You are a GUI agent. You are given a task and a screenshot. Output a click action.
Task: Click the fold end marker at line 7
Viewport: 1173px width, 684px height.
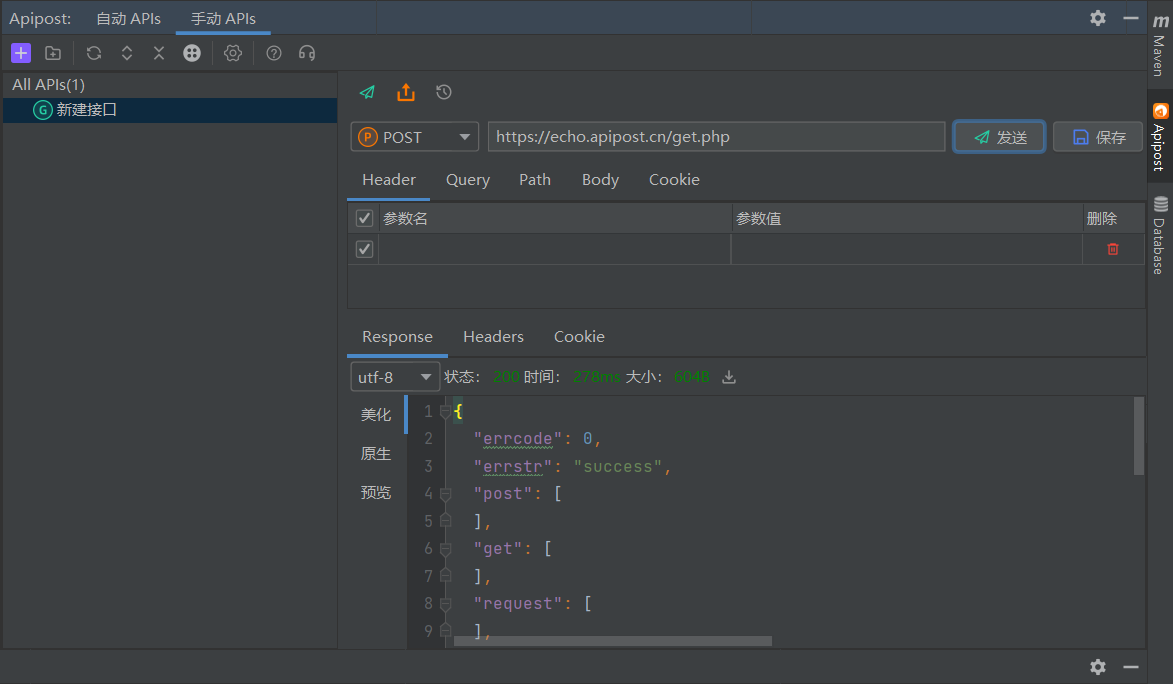[x=445, y=576]
